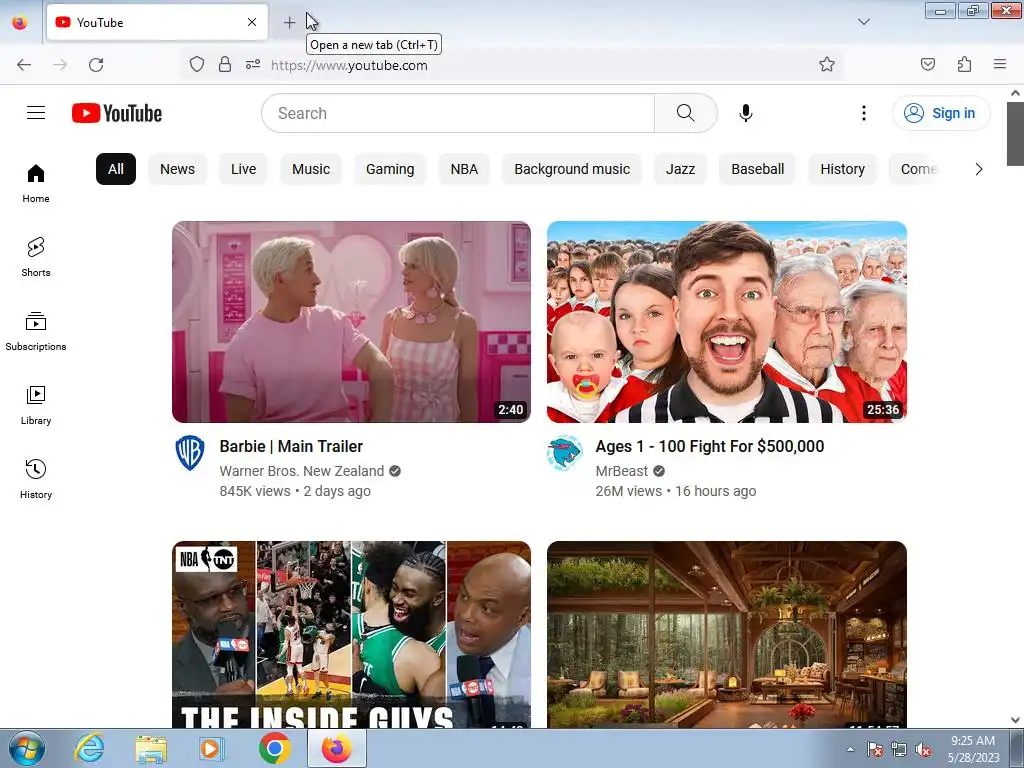Screen dimensions: 1024x768
Task: Select the History category chip
Action: [842, 169]
